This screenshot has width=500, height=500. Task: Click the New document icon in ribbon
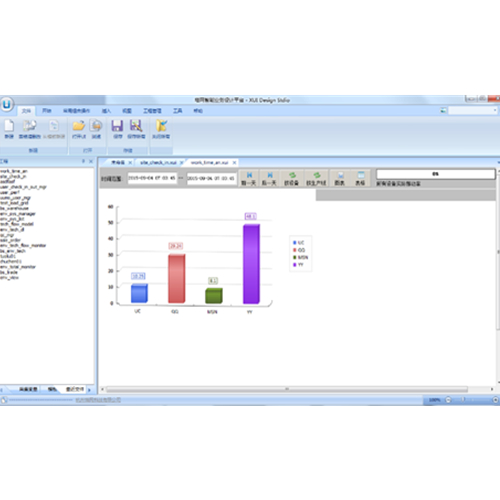point(9,126)
